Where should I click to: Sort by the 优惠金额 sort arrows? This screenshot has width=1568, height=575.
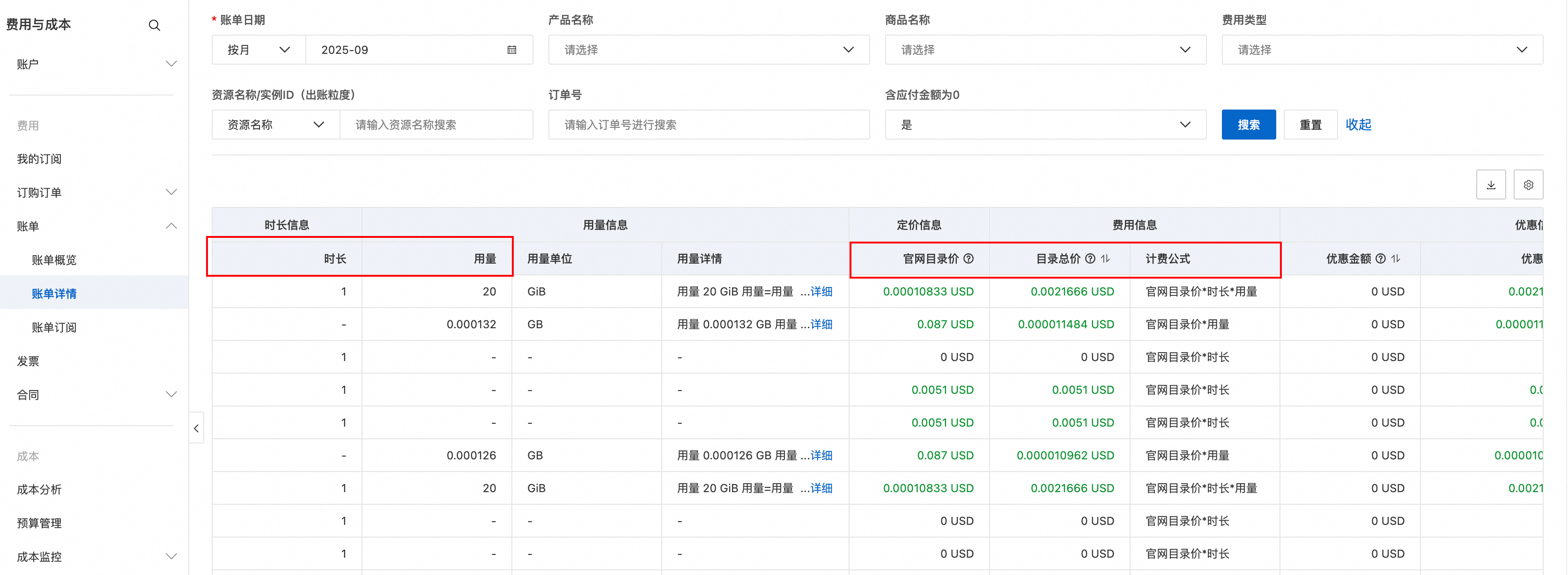click(1396, 258)
